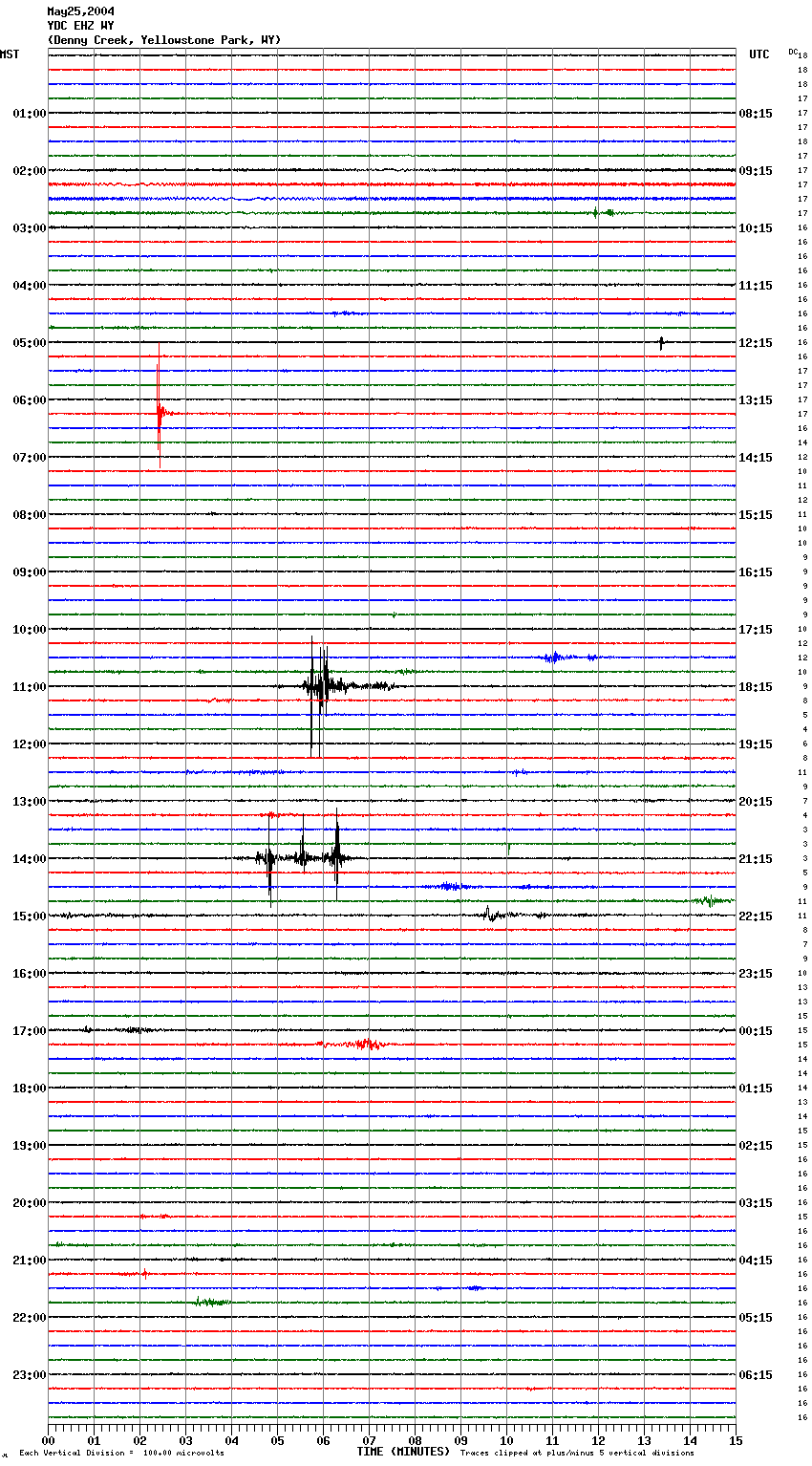The height and width of the screenshot is (1466, 812).
Task: Click the 23:00 MST hour label
Action: tap(29, 1375)
